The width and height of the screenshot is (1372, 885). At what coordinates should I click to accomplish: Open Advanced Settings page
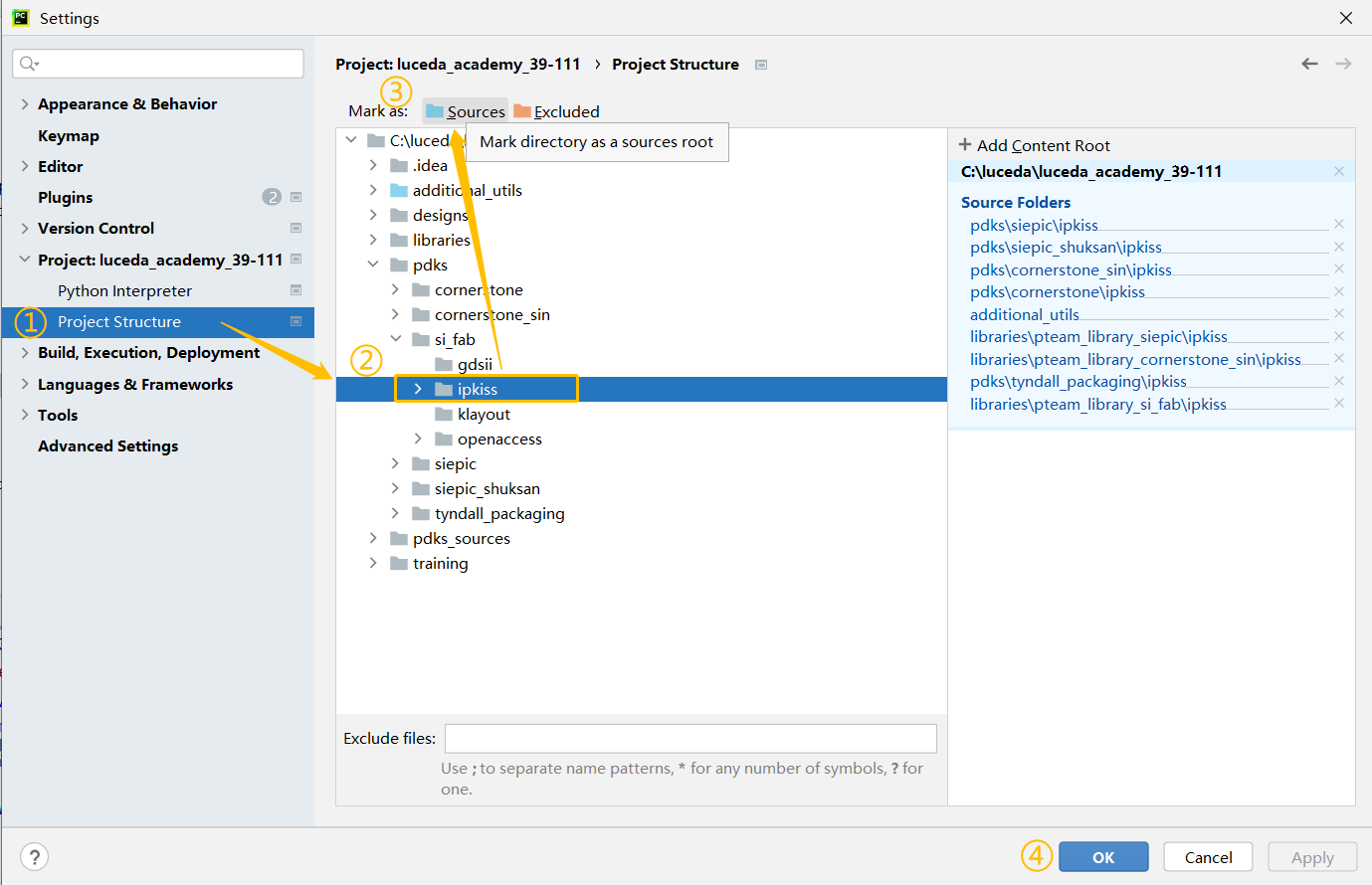tap(107, 445)
